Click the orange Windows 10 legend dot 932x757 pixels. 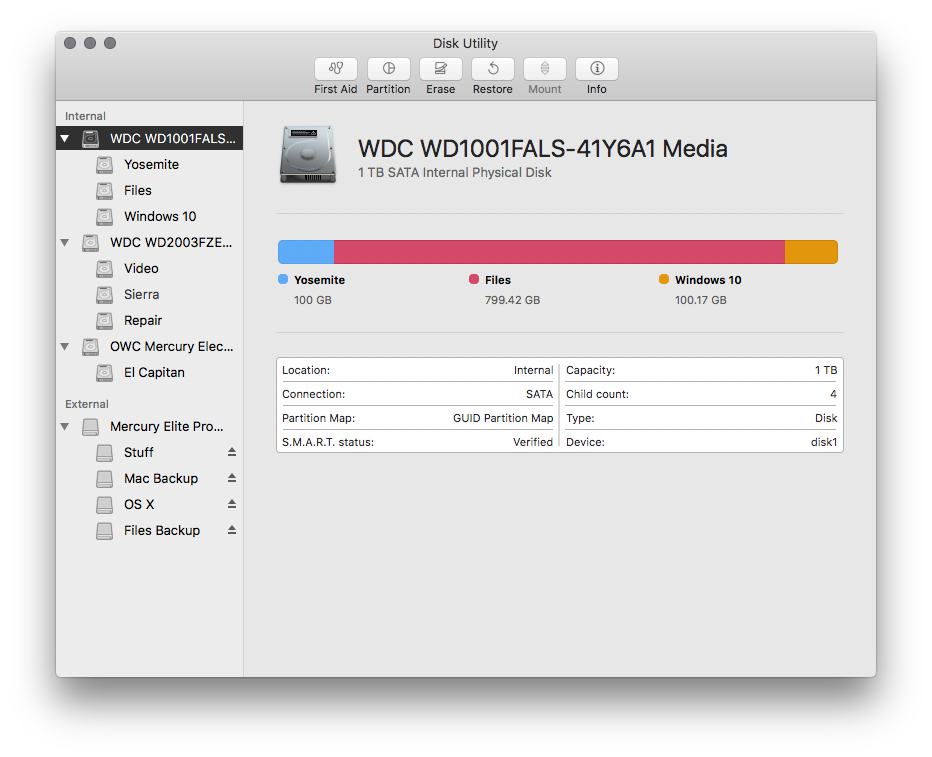click(x=664, y=279)
